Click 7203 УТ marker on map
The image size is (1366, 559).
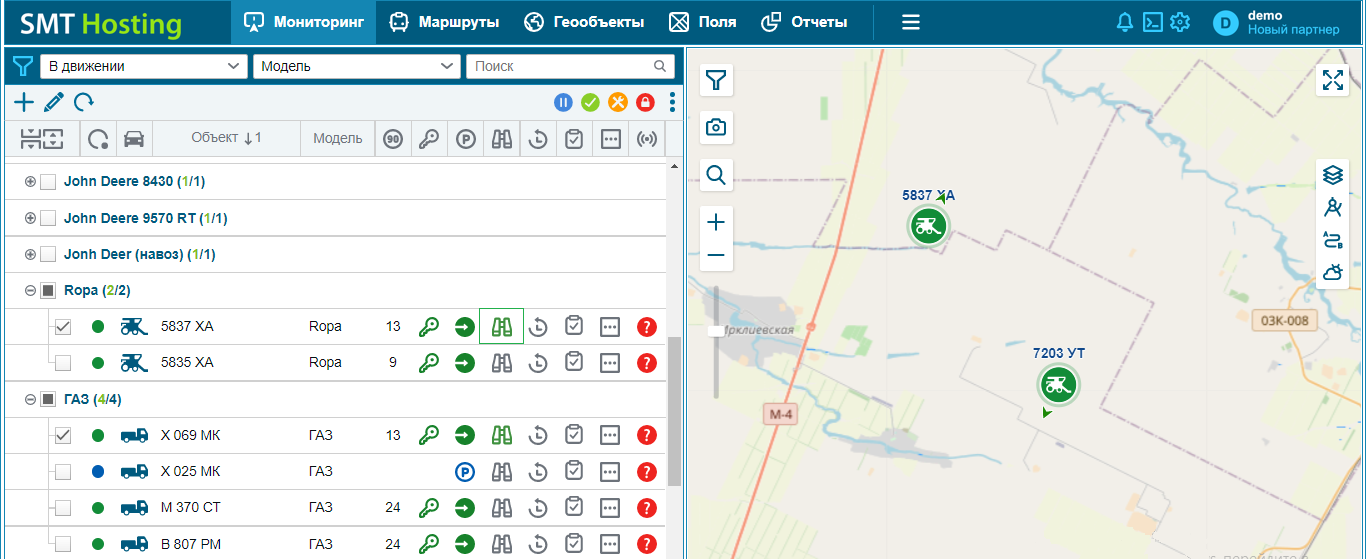pyautogui.click(x=1058, y=384)
